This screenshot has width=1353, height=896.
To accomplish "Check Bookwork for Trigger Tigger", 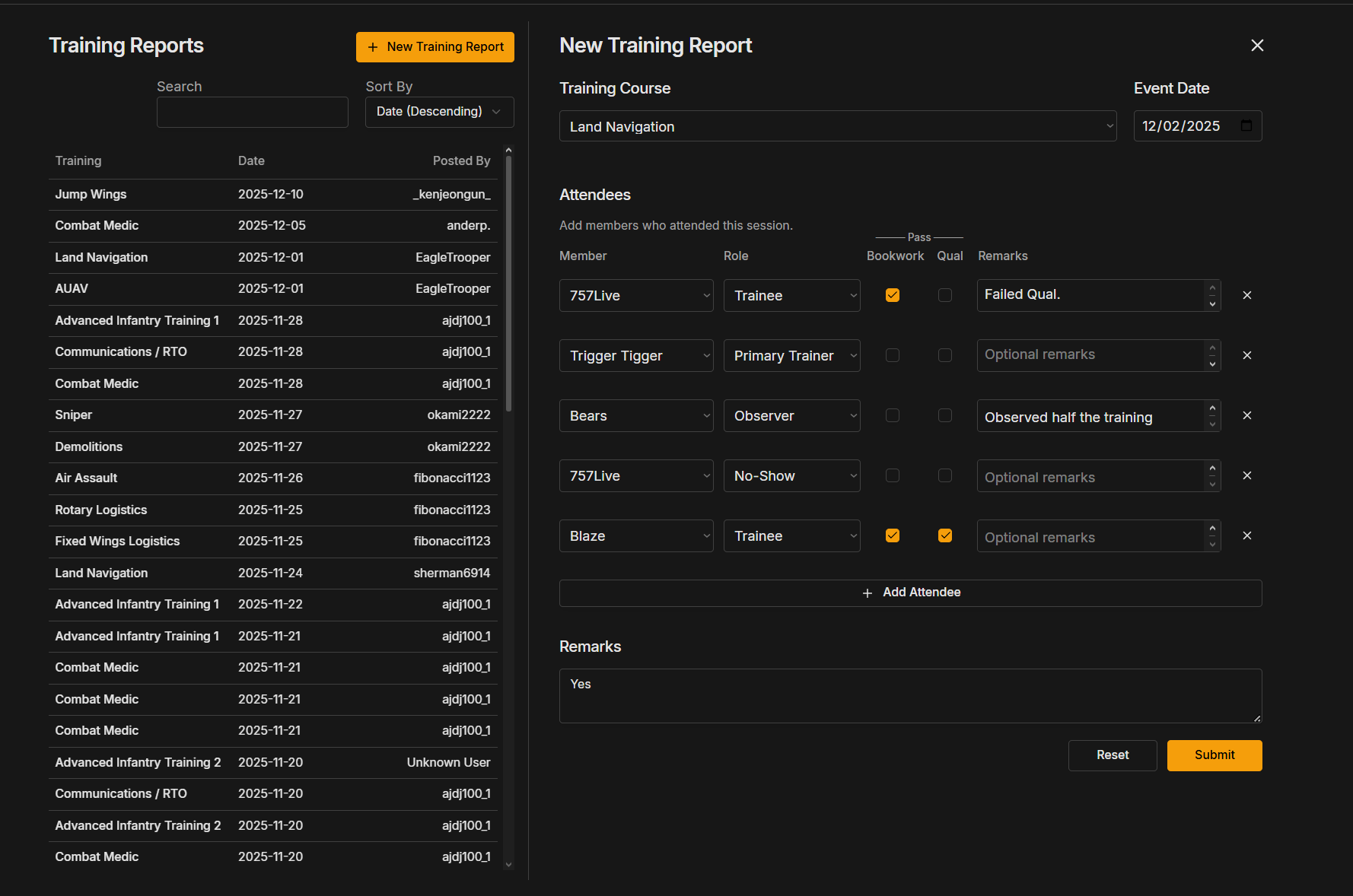I will point(893,355).
